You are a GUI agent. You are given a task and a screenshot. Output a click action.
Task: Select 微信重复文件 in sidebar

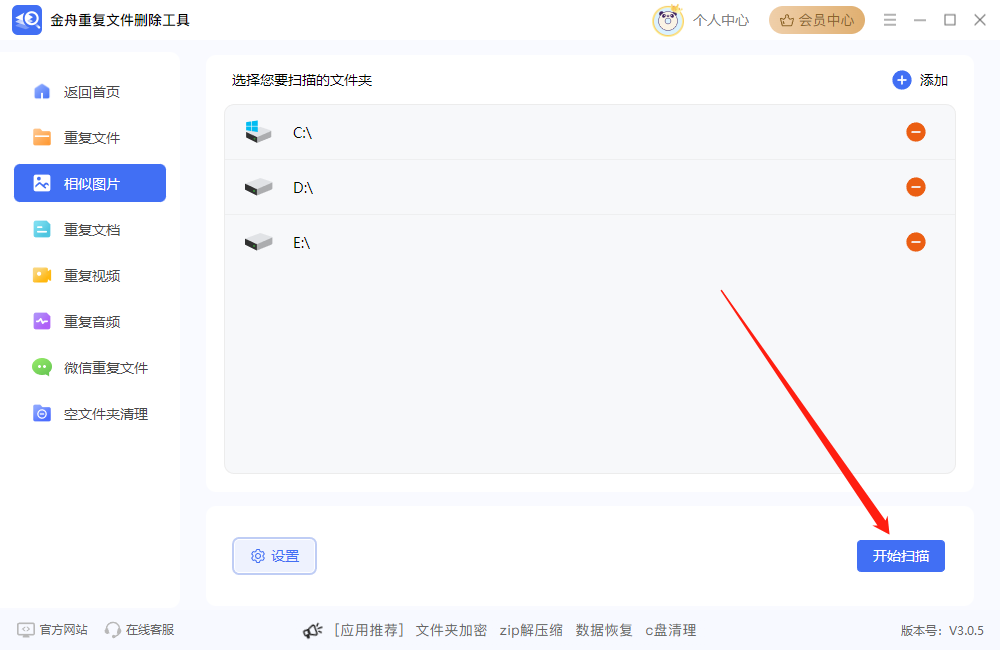pos(90,367)
